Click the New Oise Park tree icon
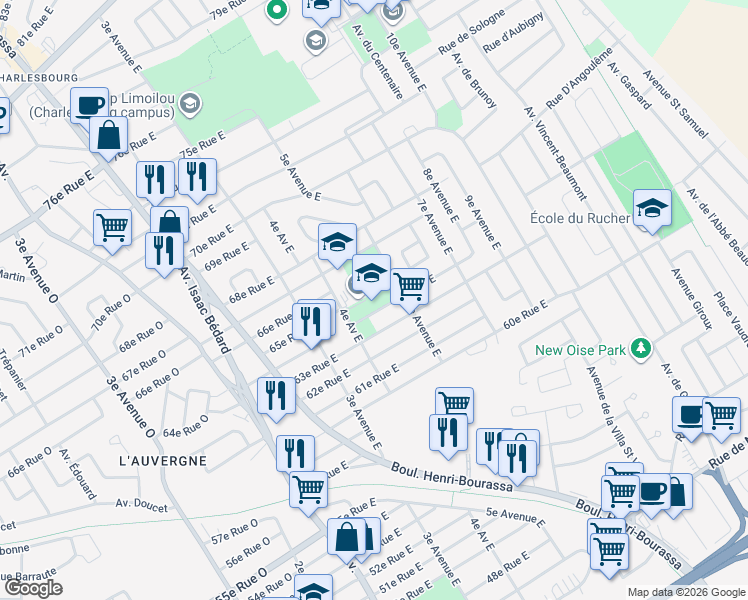Viewport: 748px width, 600px height. point(641,349)
